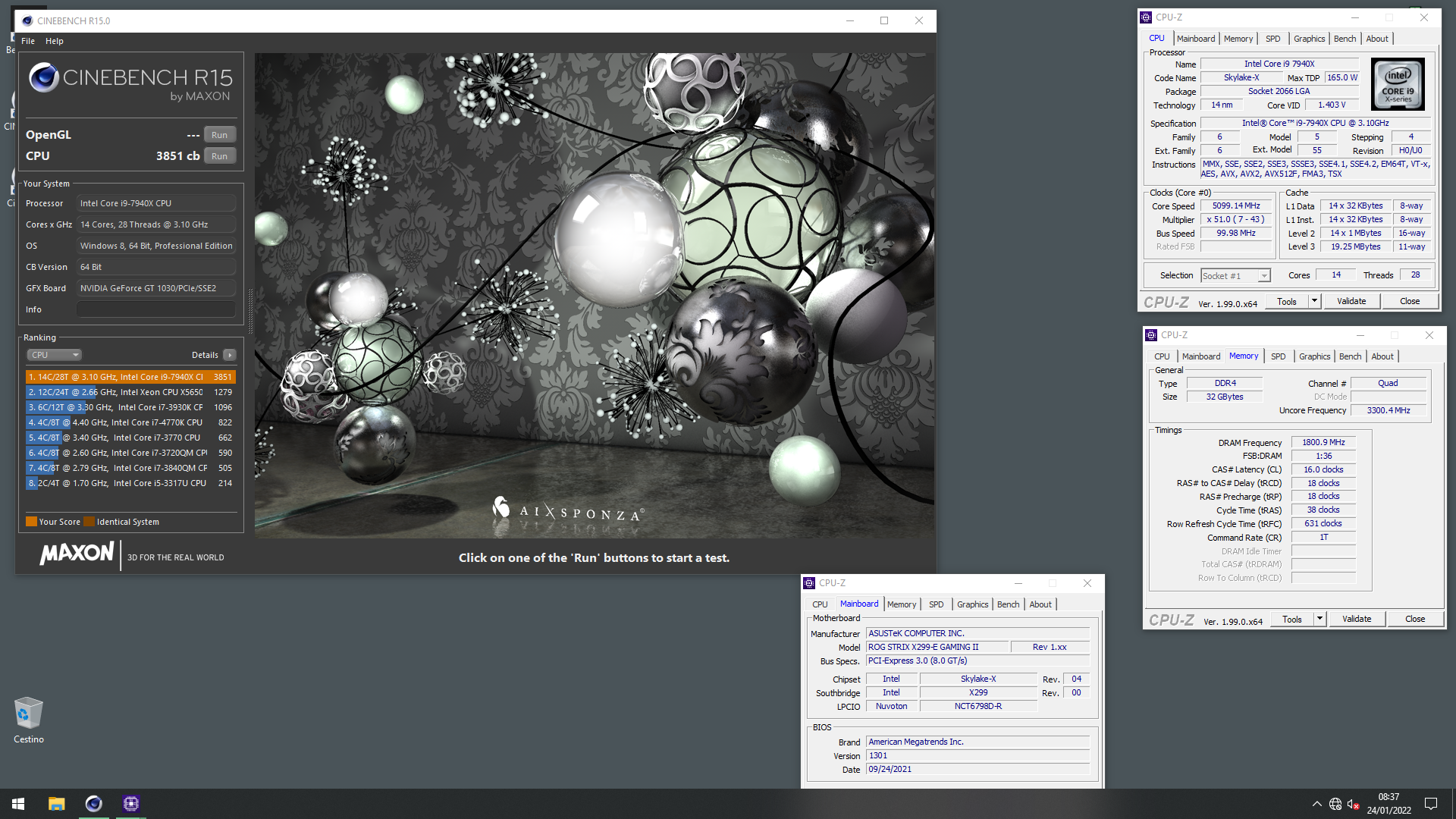Open SPD tab in Memory CPU-Z window
This screenshot has width=1456, height=819.
1278,356
